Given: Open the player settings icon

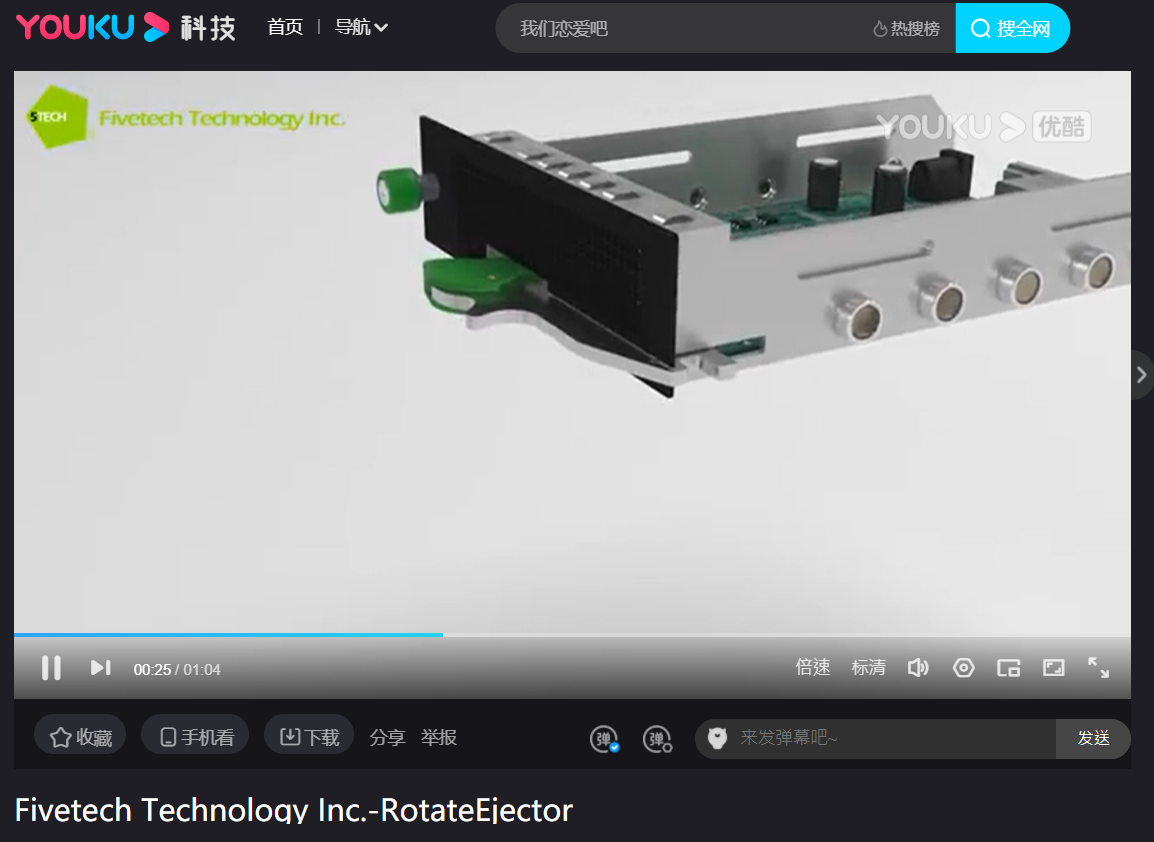Looking at the screenshot, I should click(x=963, y=668).
